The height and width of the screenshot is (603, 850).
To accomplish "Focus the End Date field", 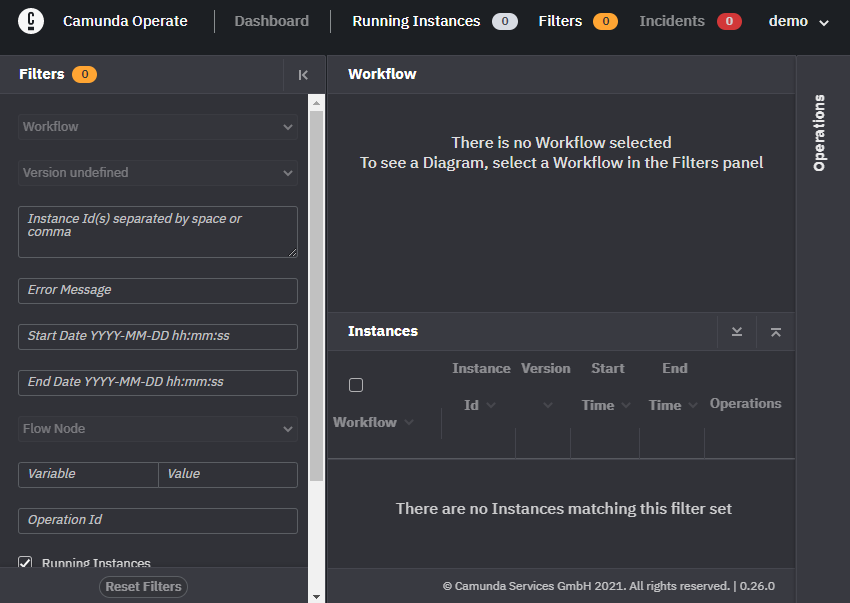I will pos(158,383).
